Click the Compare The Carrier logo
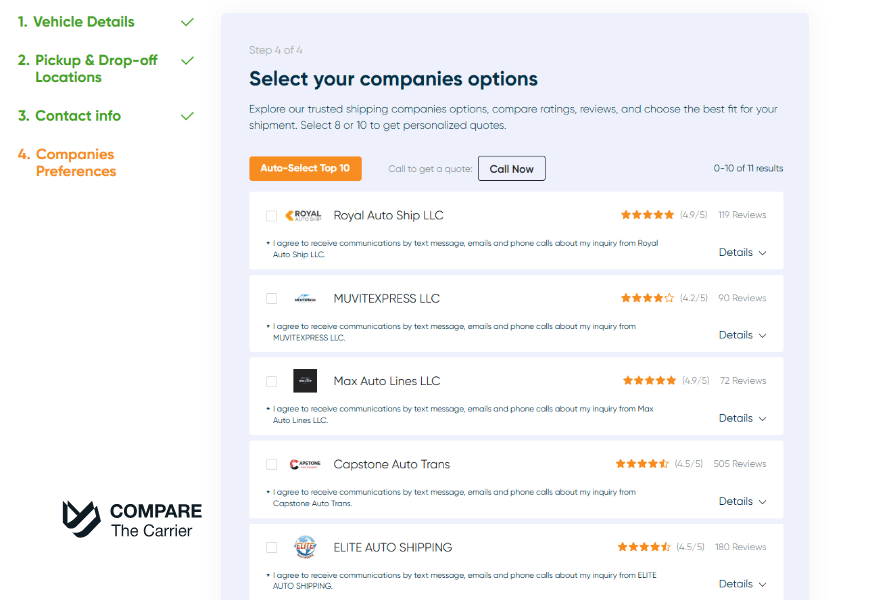Screen dimensions: 870x600 [x=131, y=518]
